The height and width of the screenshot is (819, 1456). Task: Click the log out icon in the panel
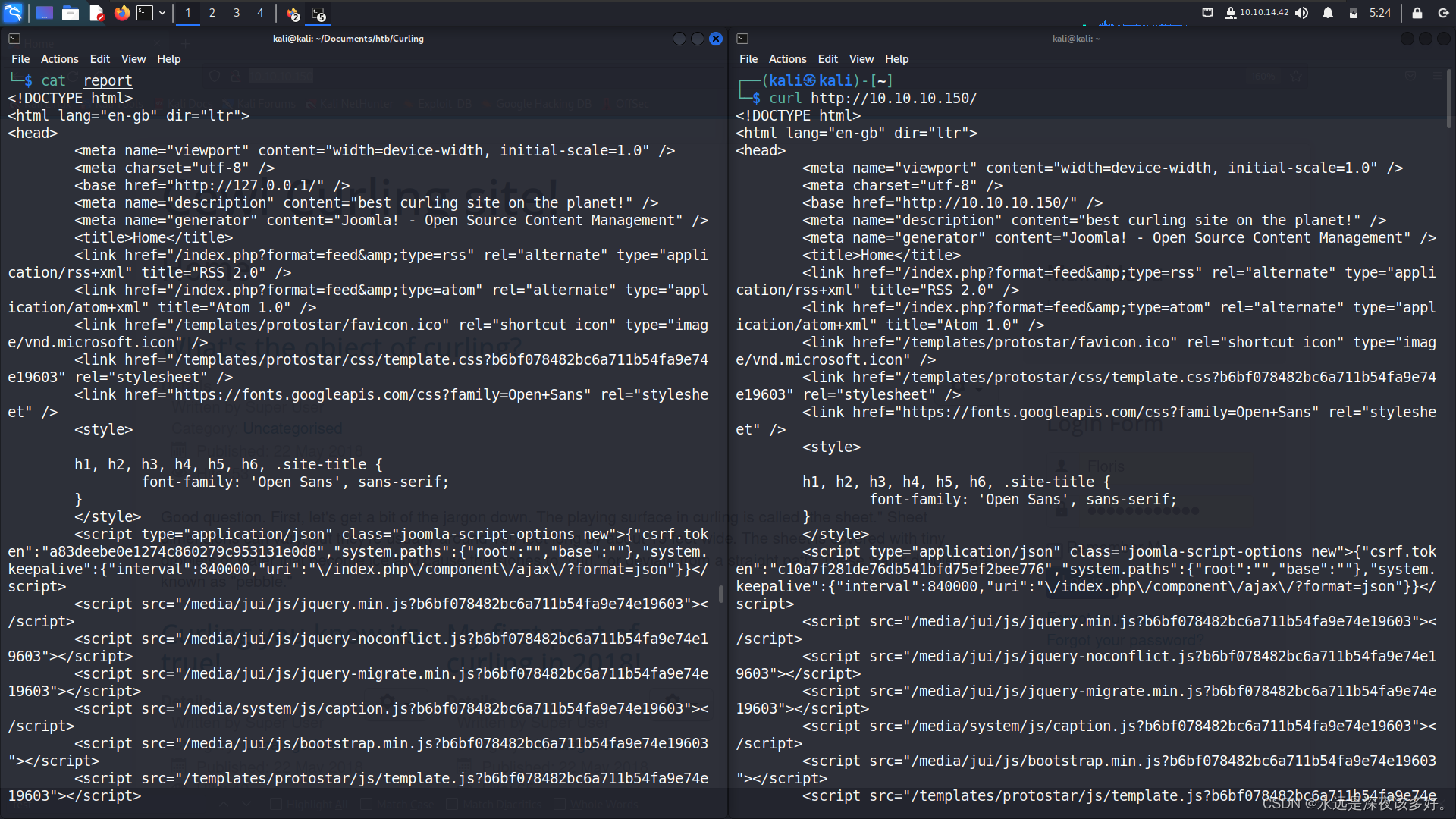[x=1442, y=13]
